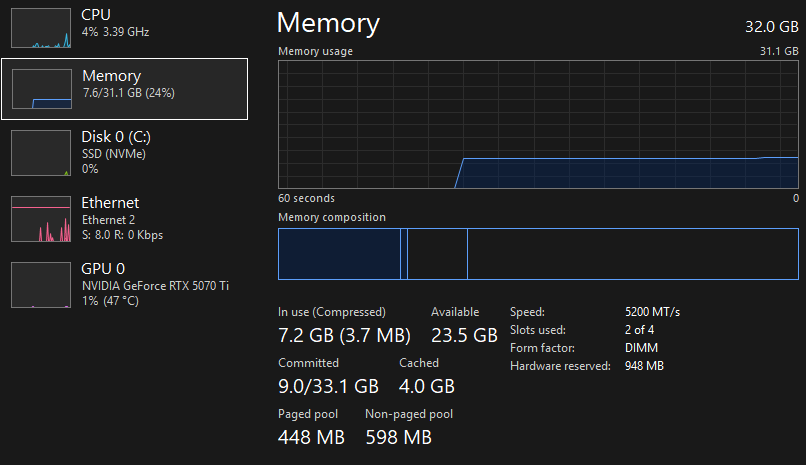The image size is (806, 465).
Task: Click the 4% 3.39 GHz CPU reading
Action: 116,32
